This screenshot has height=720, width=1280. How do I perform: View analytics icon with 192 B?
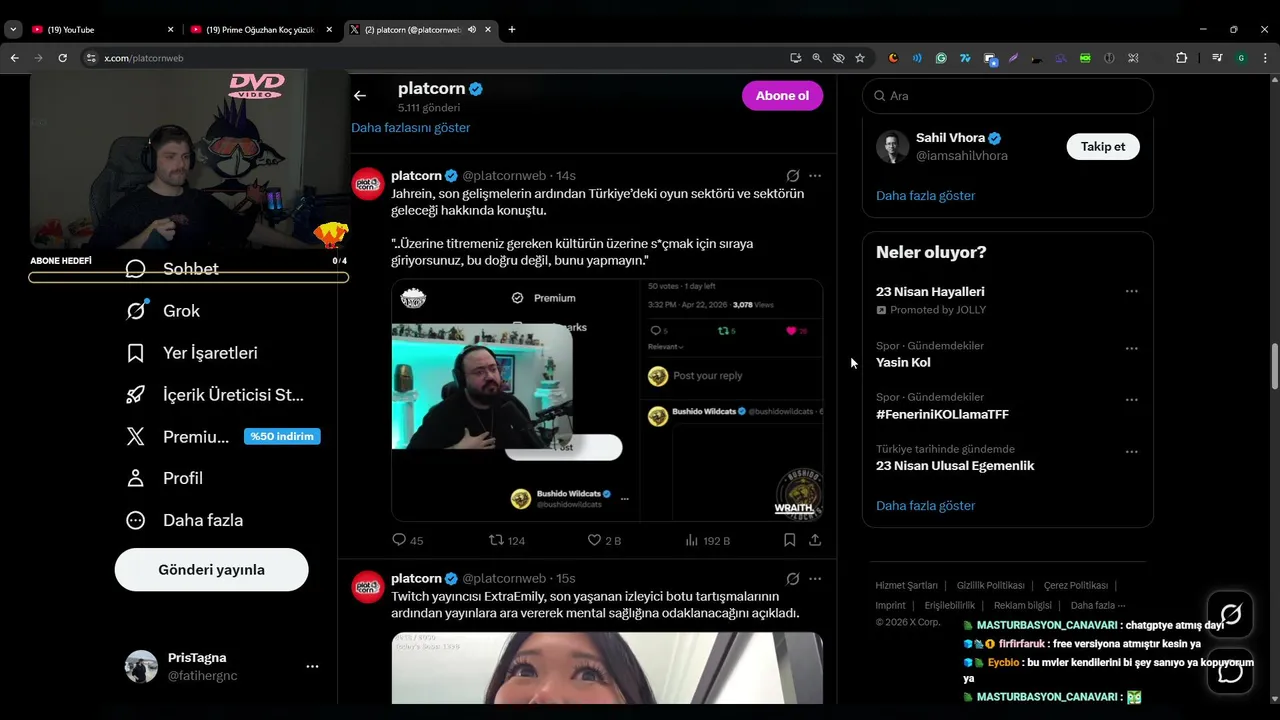691,540
